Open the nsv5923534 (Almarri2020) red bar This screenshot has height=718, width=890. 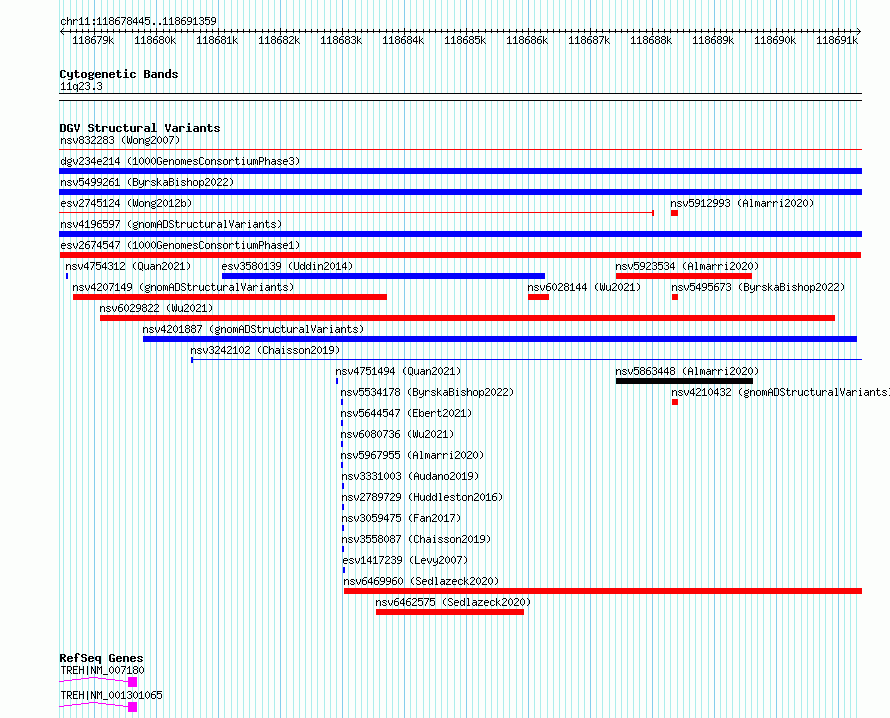pyautogui.click(x=684, y=276)
